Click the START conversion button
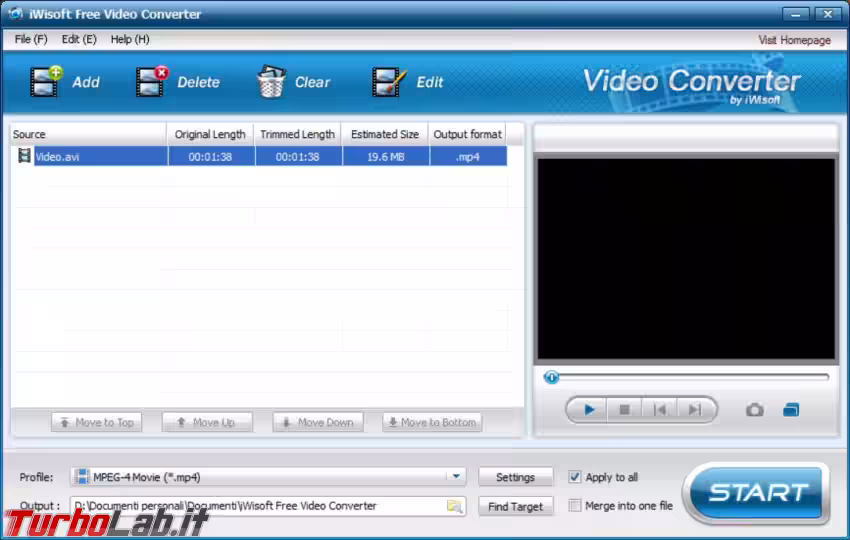The width and height of the screenshot is (850, 540). pos(757,493)
